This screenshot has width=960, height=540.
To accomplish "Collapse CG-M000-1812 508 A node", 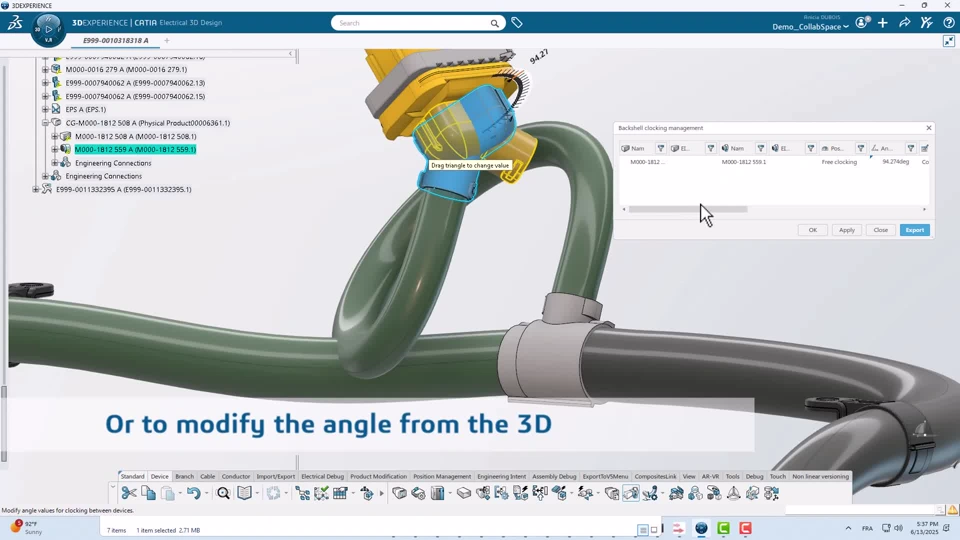I will (45, 122).
